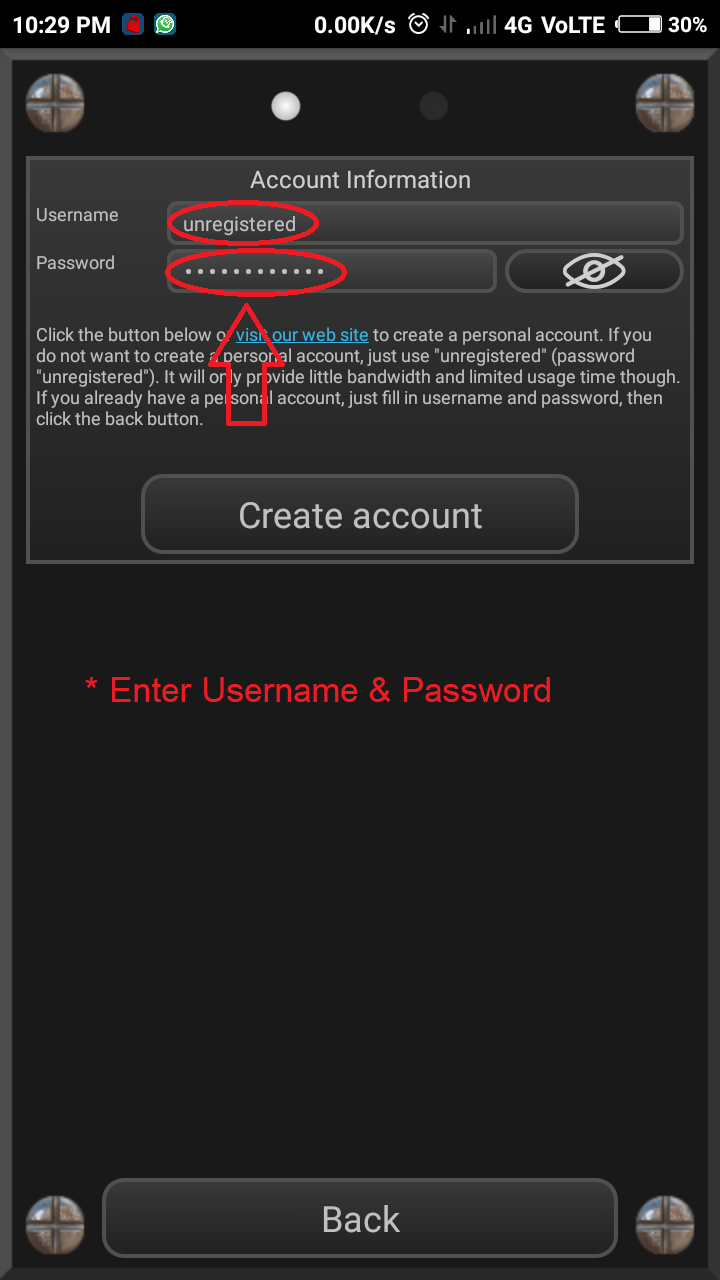Image resolution: width=720 pixels, height=1280 pixels.
Task: Tap the red notification icon in status bar
Action: (133, 25)
